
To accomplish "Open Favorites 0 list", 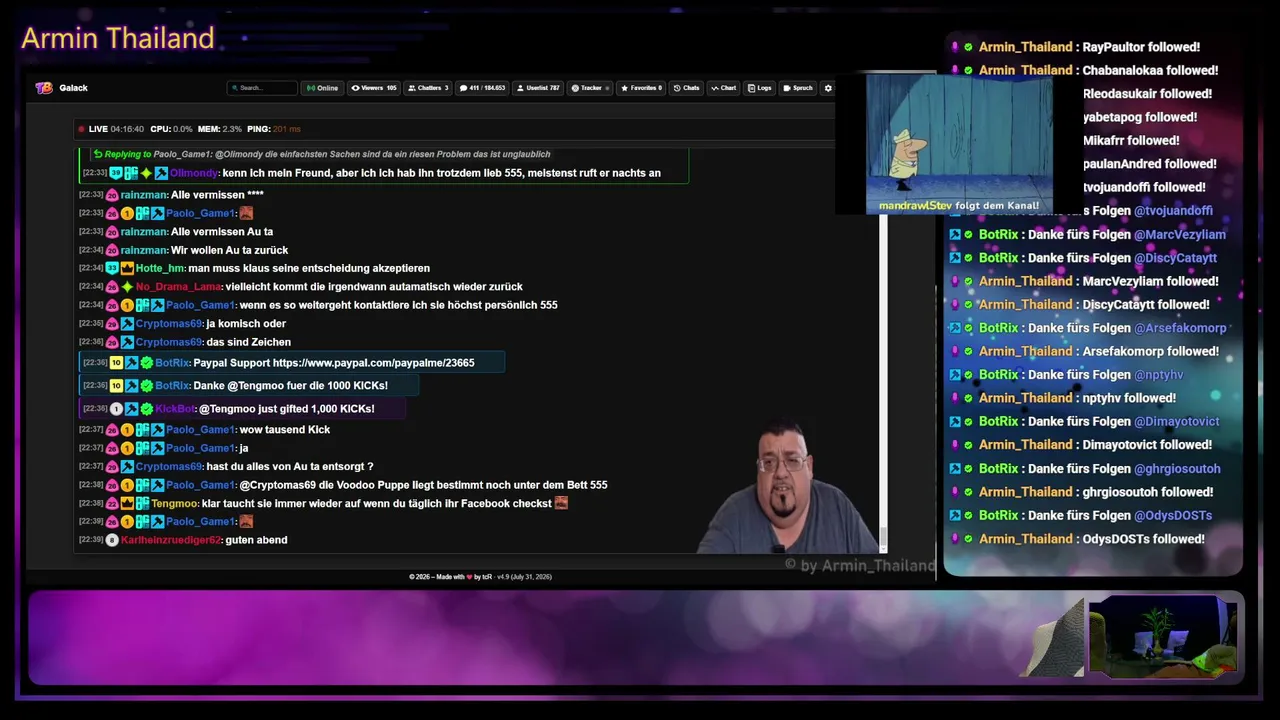I will 642,88.
